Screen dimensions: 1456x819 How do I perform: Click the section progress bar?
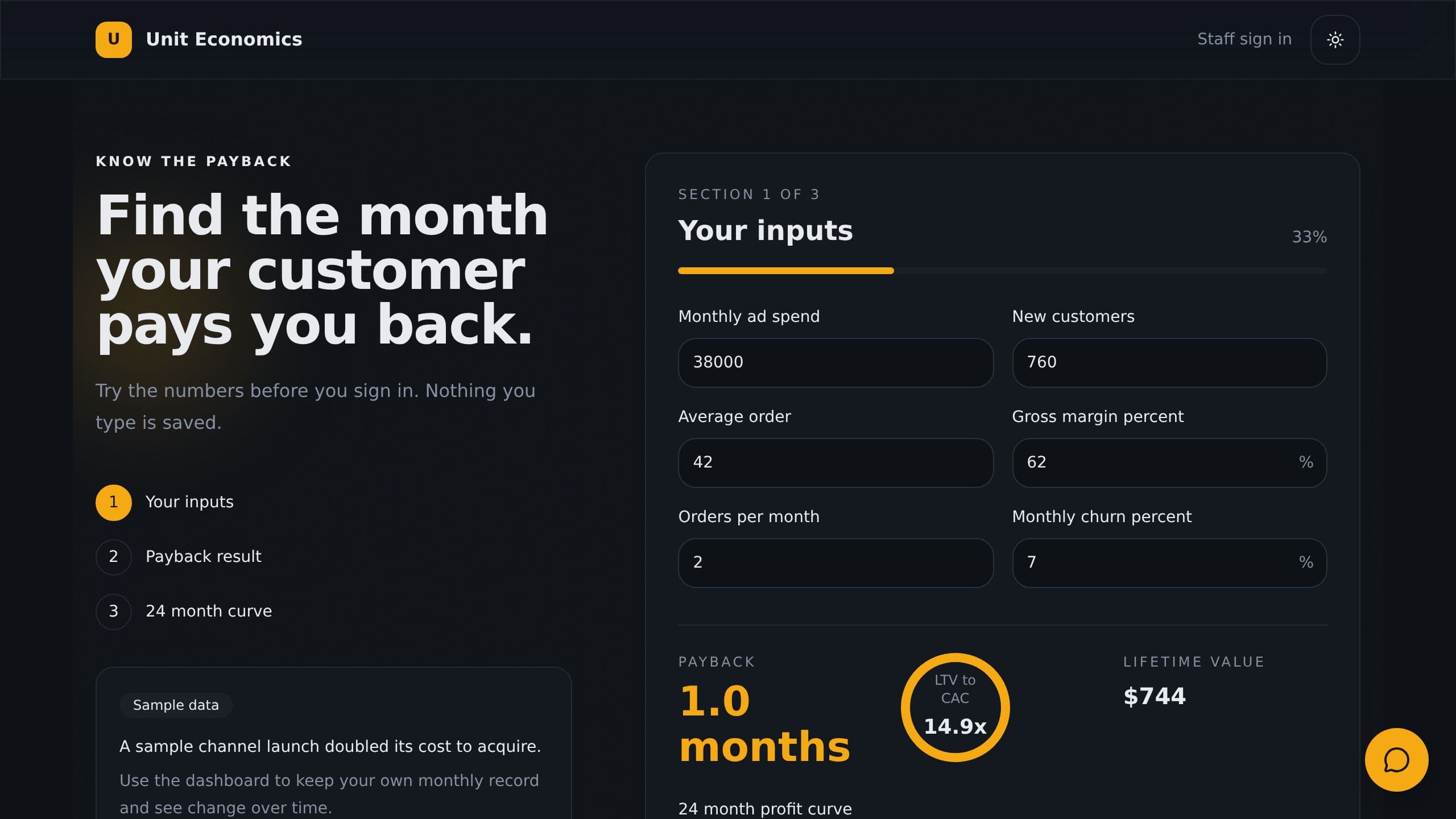(1002, 271)
